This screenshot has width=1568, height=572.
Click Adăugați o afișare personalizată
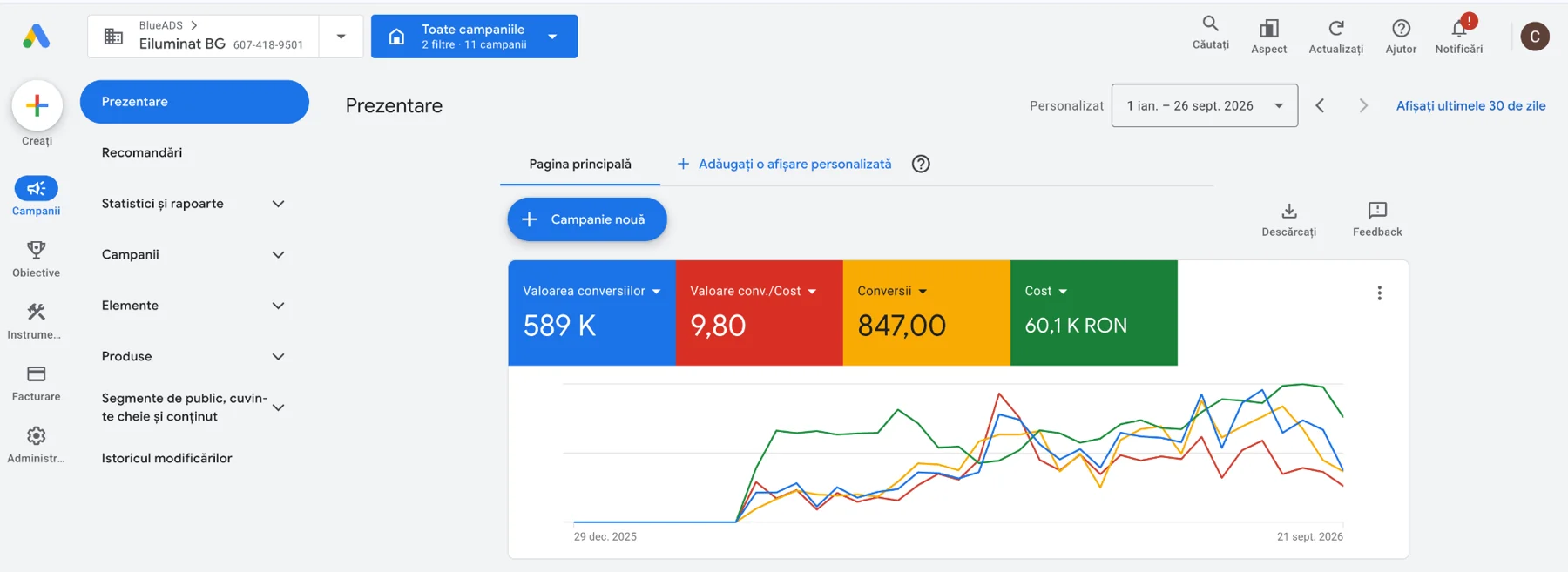pyautogui.click(x=784, y=164)
